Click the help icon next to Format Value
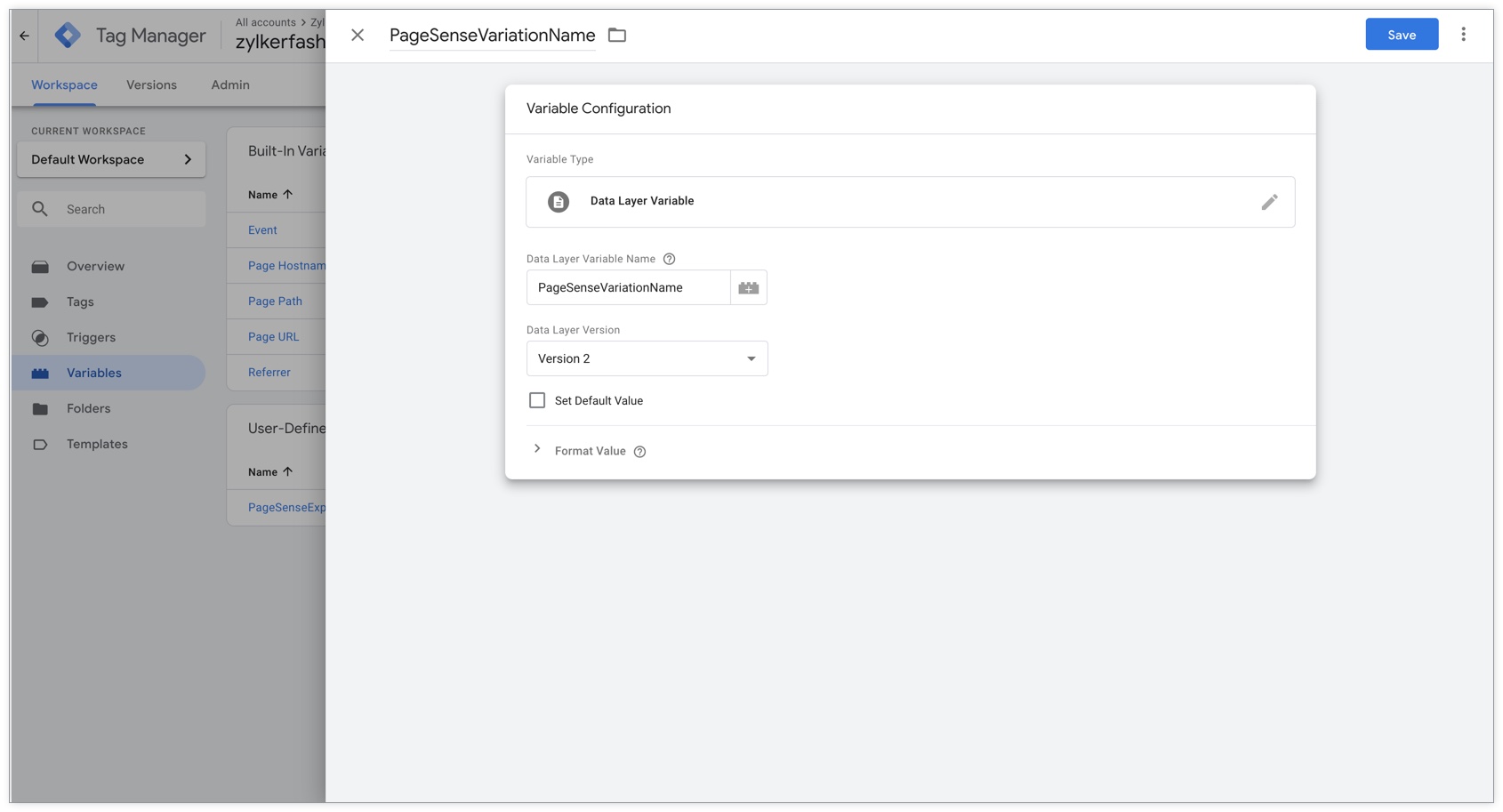The width and height of the screenshot is (1503, 812). click(639, 452)
